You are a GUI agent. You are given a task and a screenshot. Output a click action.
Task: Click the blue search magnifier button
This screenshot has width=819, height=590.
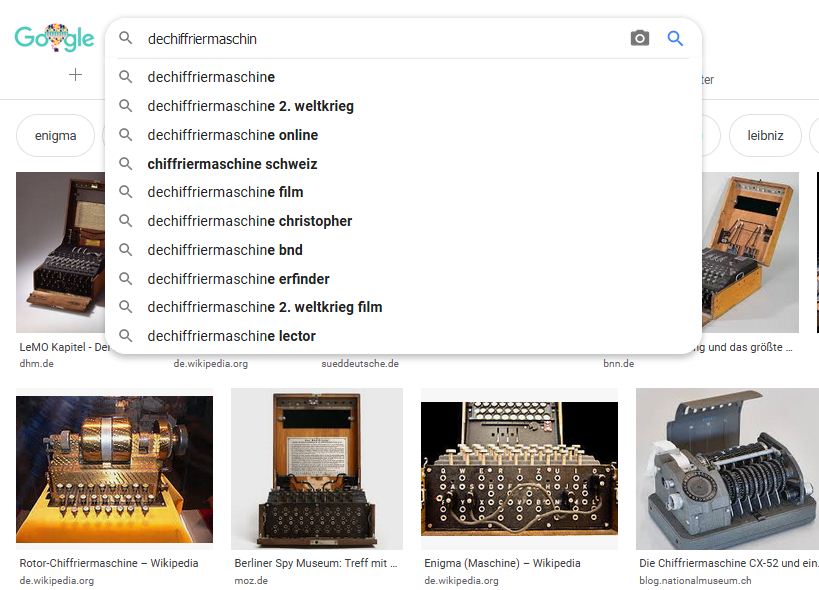pyautogui.click(x=675, y=38)
